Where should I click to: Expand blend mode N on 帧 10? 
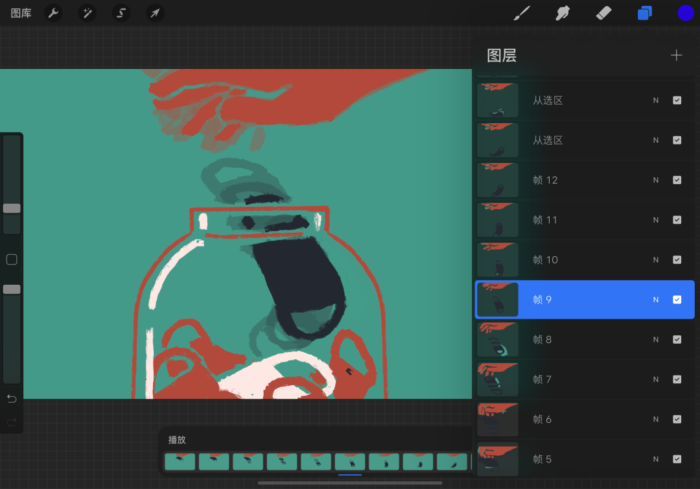[x=656, y=260]
